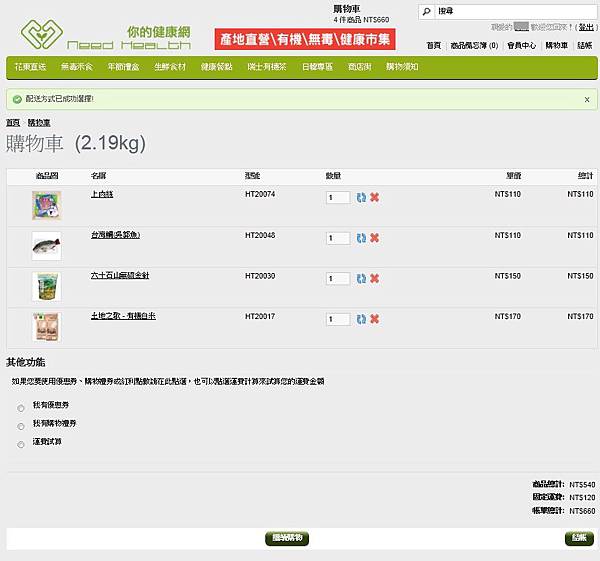Image resolution: width=600 pixels, height=561 pixels.
Task: Open the 年節禮盒 navigation category
Action: (123, 67)
